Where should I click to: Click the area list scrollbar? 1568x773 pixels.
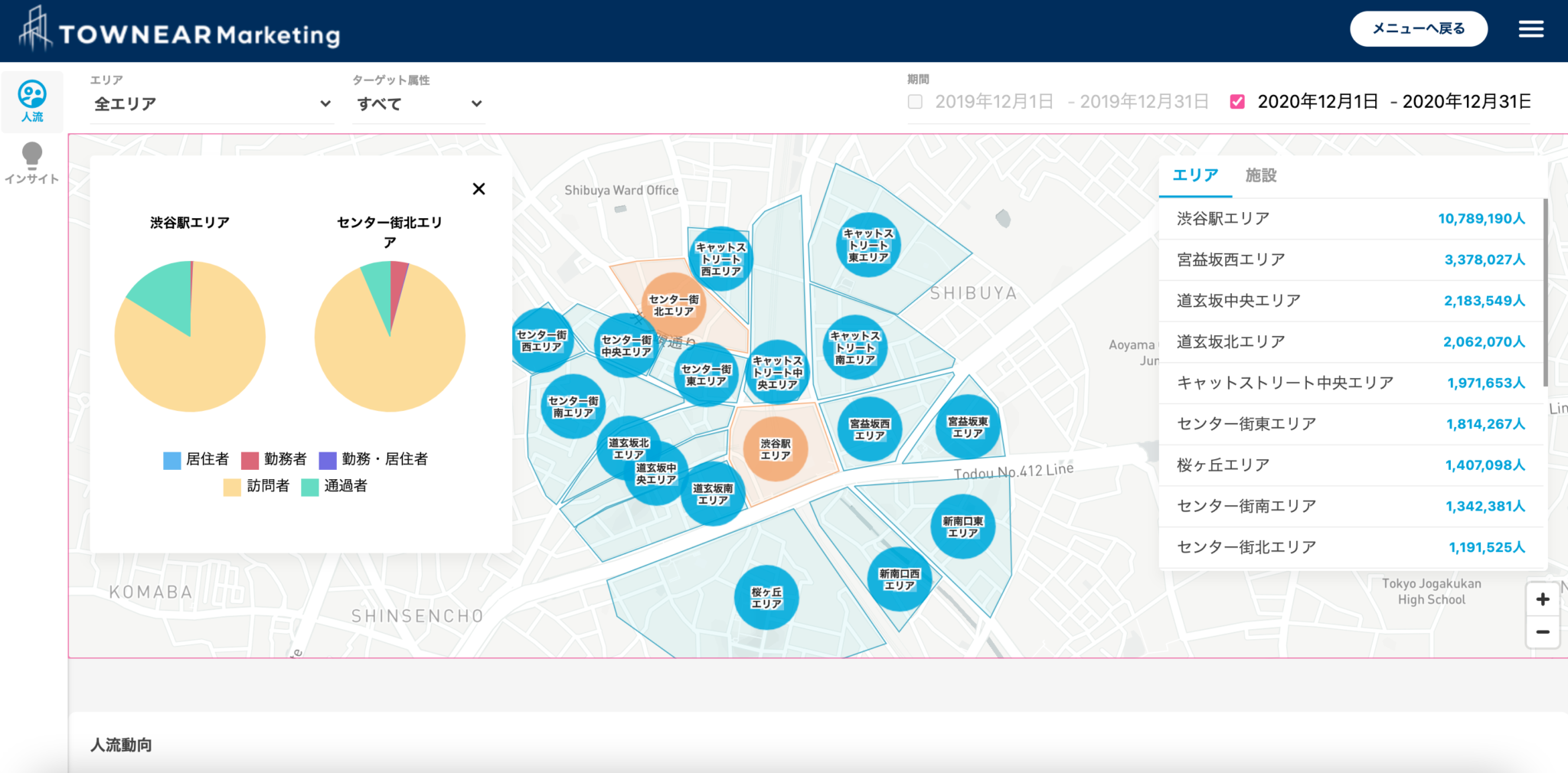click(x=1546, y=292)
